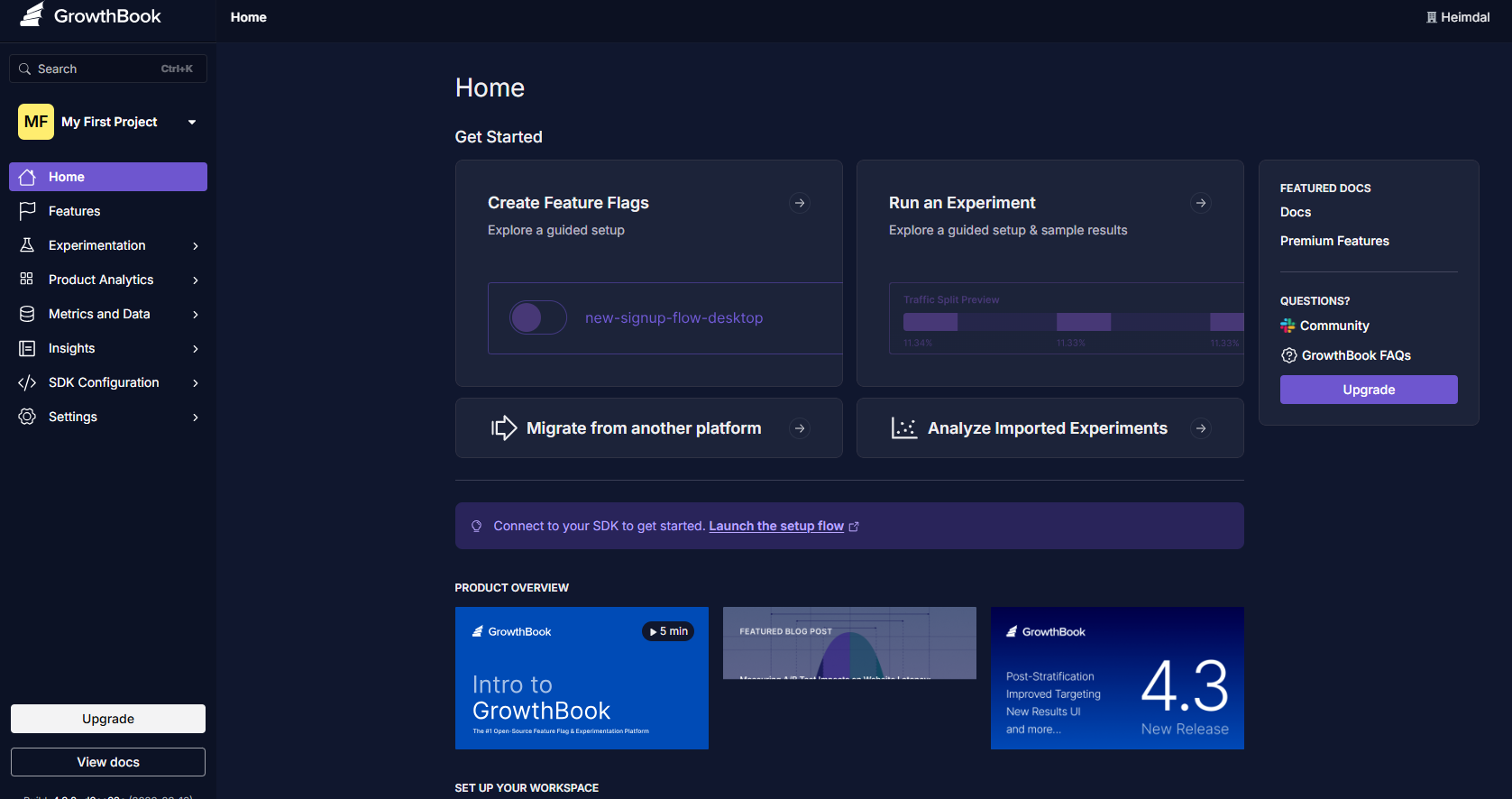The width and height of the screenshot is (1512, 799).
Task: Click the Analyze Imported Experiments chart icon
Action: click(903, 427)
